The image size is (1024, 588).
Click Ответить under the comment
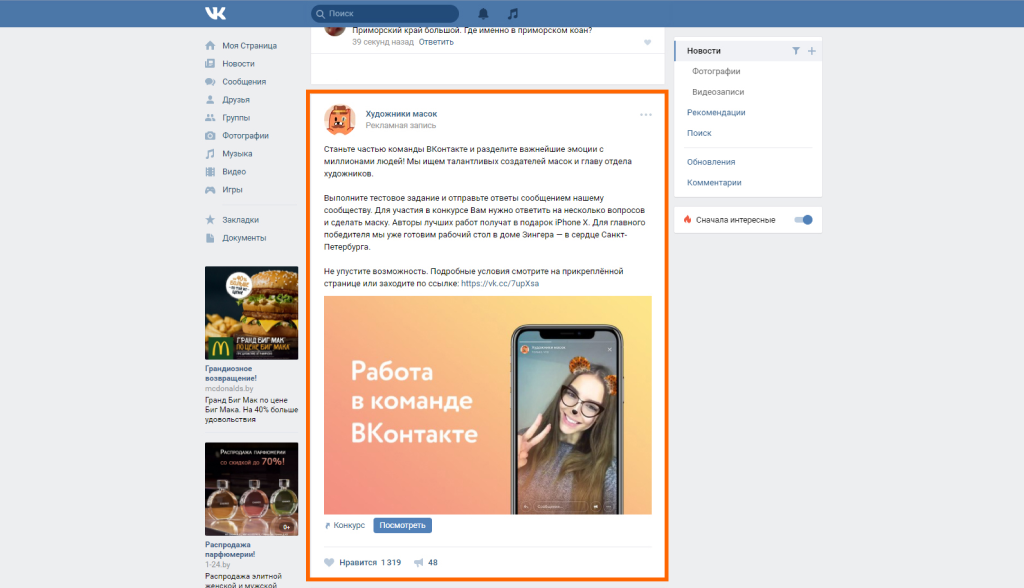(436, 42)
